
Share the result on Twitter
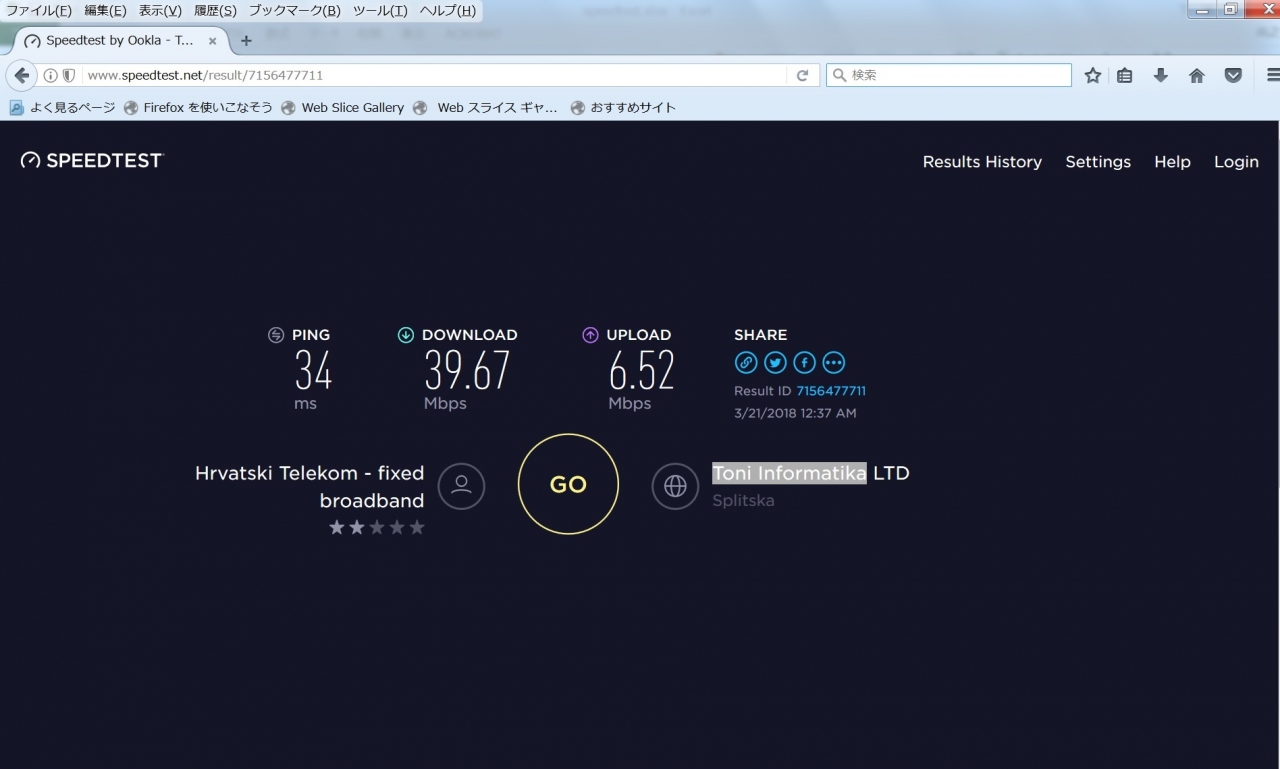tap(775, 363)
